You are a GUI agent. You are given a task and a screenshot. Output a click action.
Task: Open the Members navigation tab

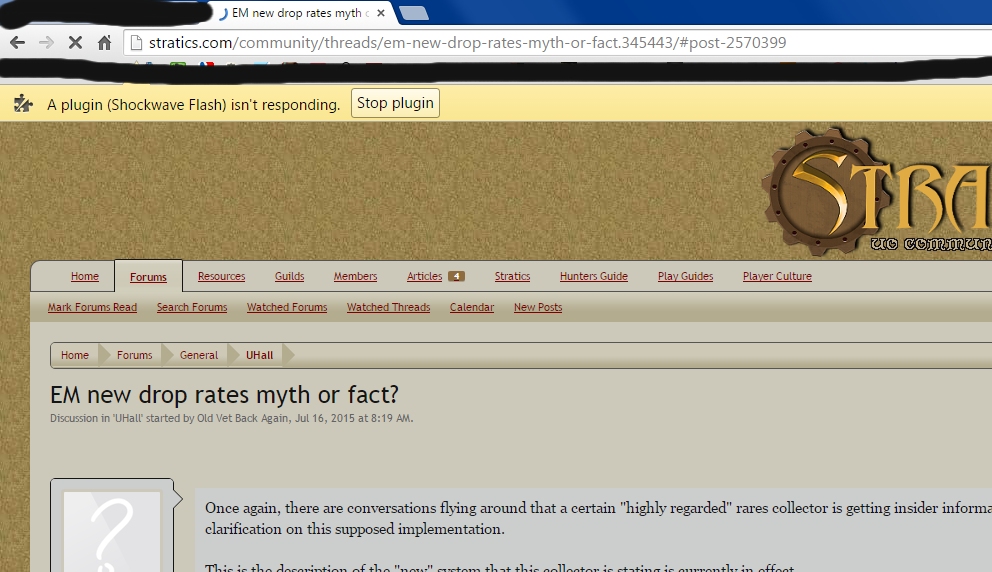[x=356, y=277]
